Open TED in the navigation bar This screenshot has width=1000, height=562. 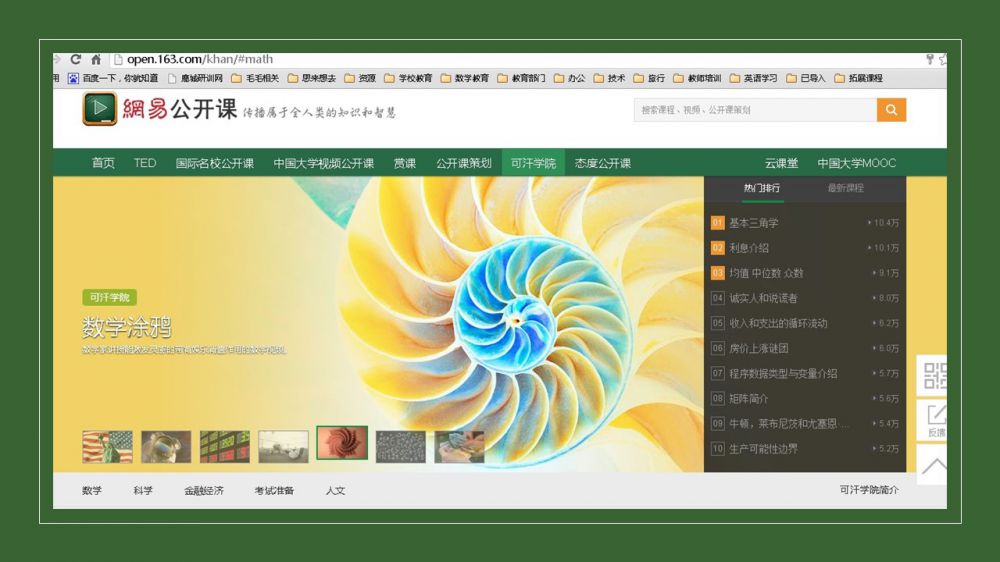(145, 163)
